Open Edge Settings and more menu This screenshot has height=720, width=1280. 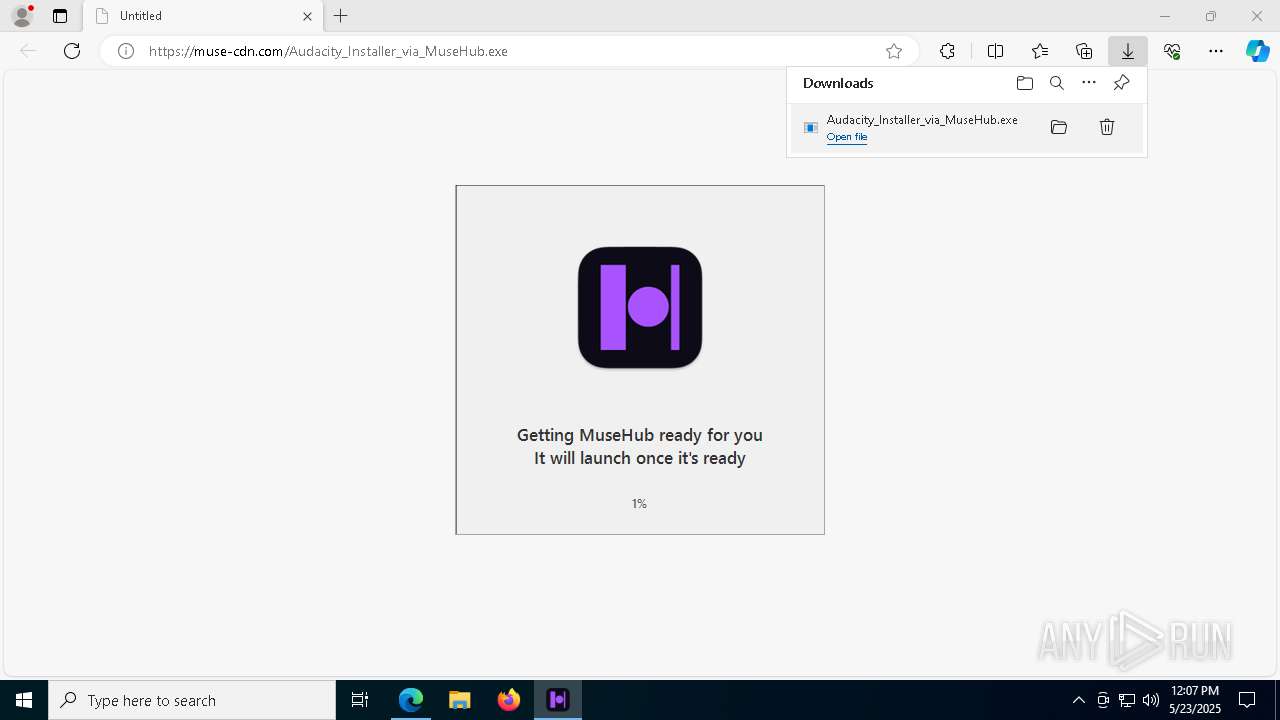tap(1216, 51)
